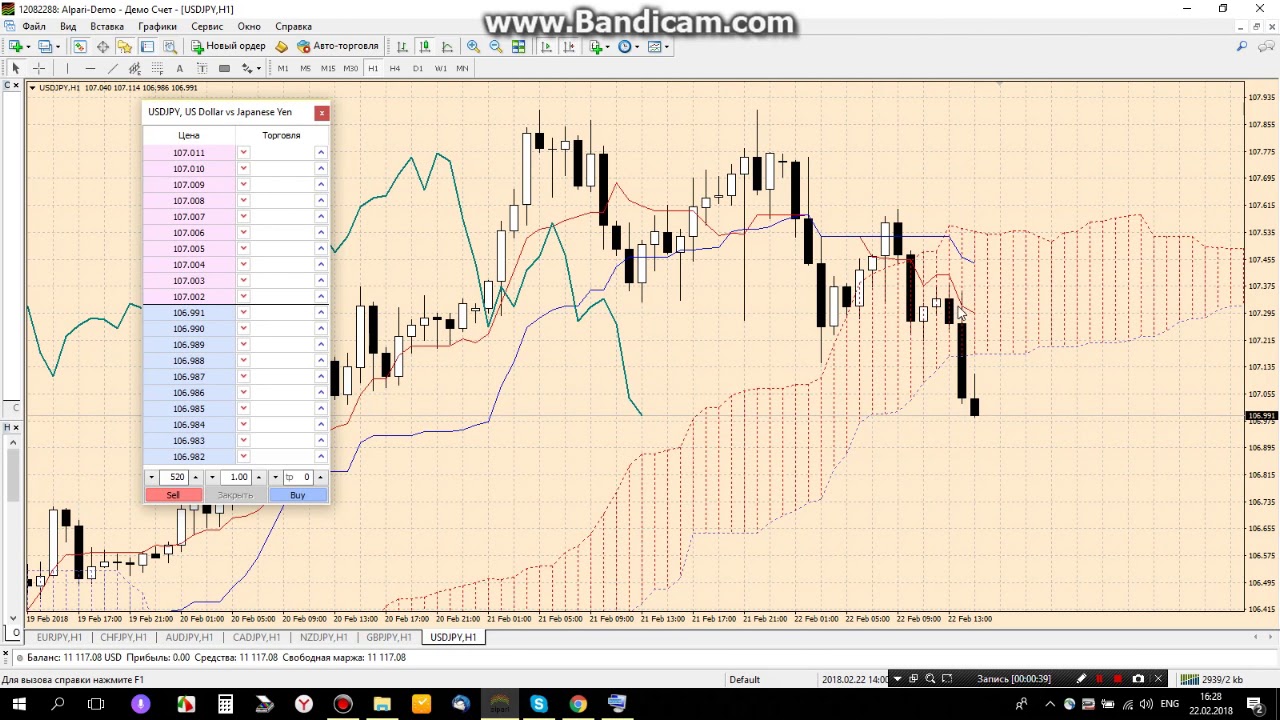Switch timeframe to M1
The image size is (1280, 720).
(x=283, y=68)
